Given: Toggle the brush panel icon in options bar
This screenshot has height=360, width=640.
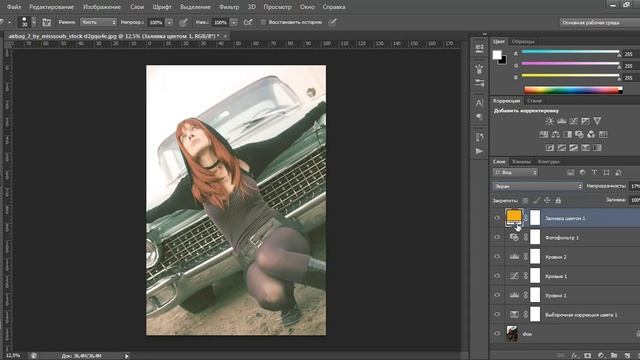Looking at the screenshot, I should click(47, 22).
